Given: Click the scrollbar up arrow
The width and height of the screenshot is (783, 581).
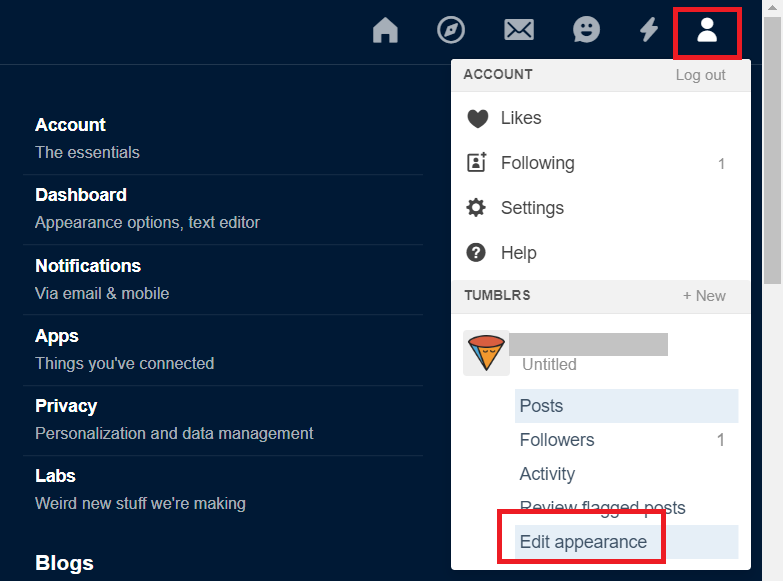Looking at the screenshot, I should (772, 7).
